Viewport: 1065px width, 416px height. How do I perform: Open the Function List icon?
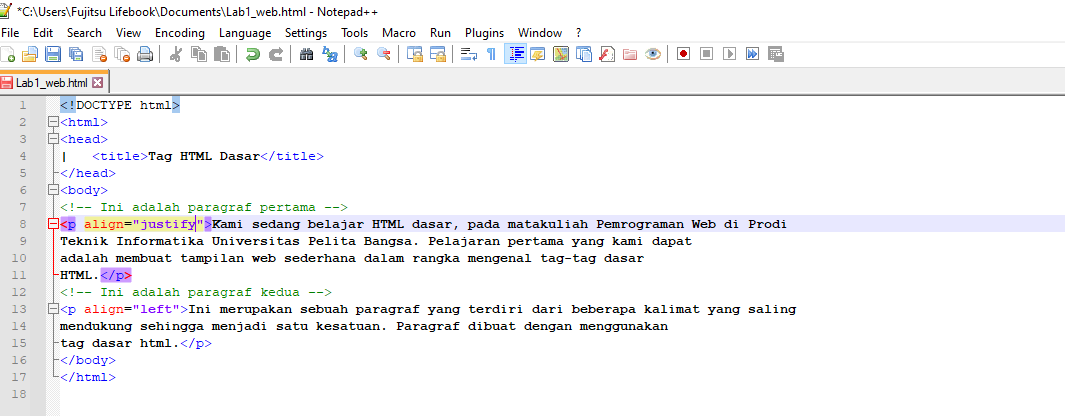click(607, 54)
